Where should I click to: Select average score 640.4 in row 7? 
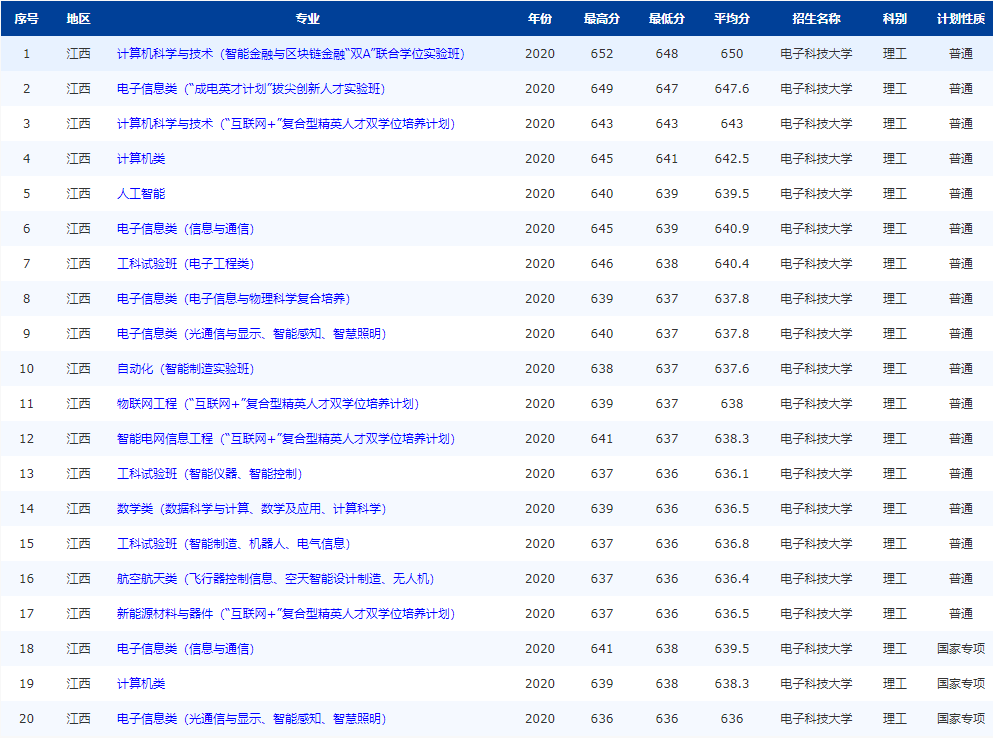pyautogui.click(x=732, y=264)
